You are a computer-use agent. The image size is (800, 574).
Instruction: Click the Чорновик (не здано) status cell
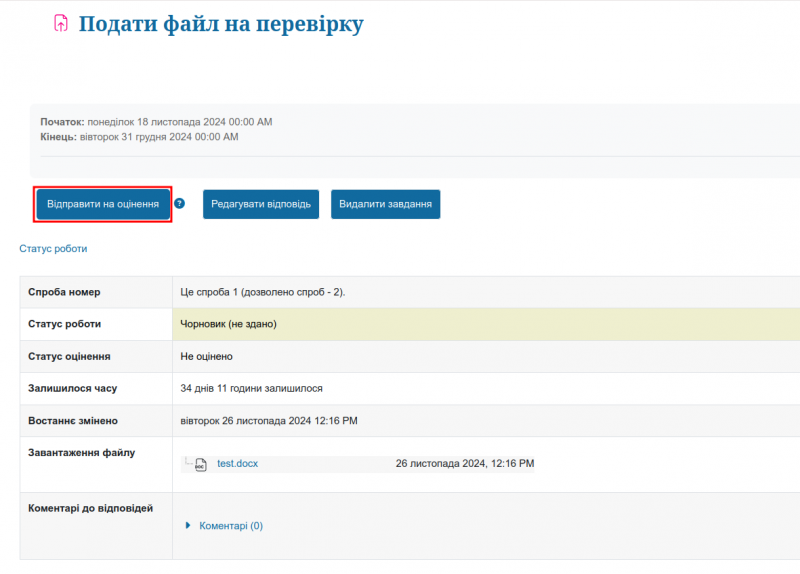(x=228, y=324)
